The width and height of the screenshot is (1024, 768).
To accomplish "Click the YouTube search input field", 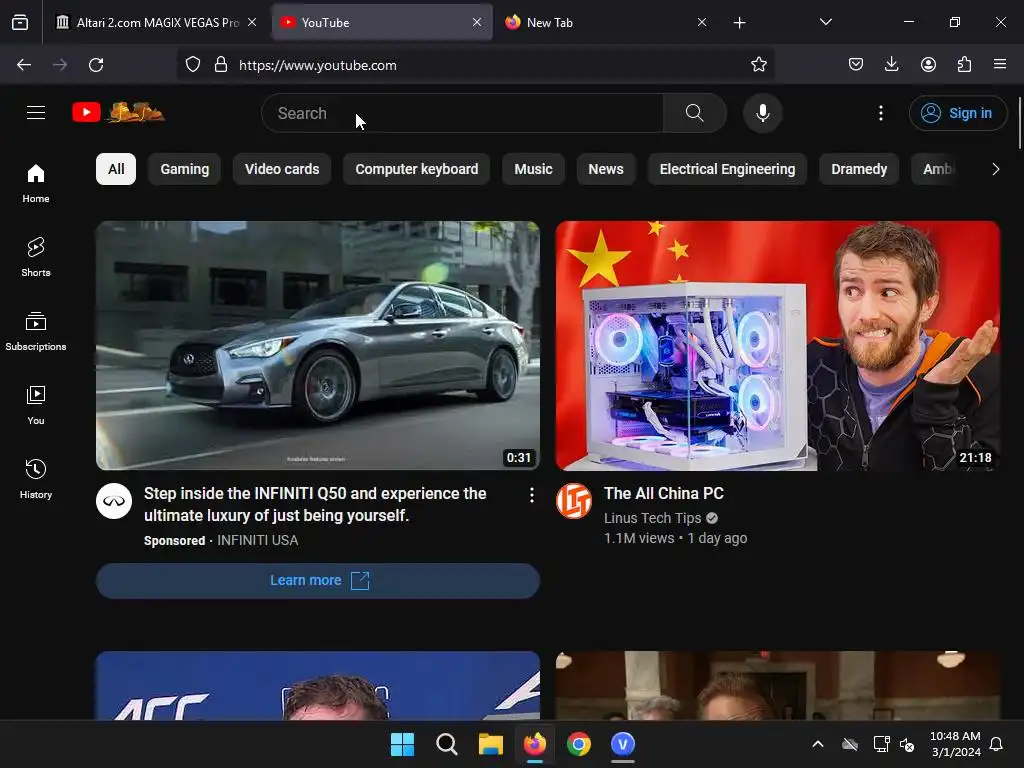I will (x=462, y=113).
